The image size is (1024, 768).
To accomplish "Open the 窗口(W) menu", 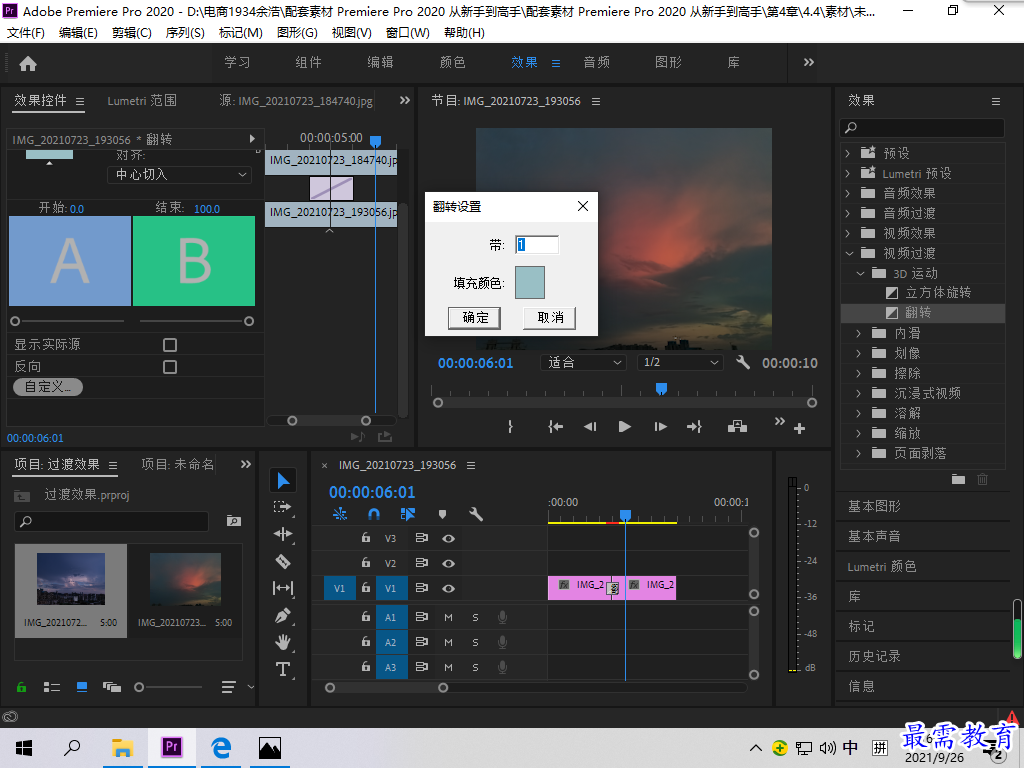I will [x=408, y=33].
